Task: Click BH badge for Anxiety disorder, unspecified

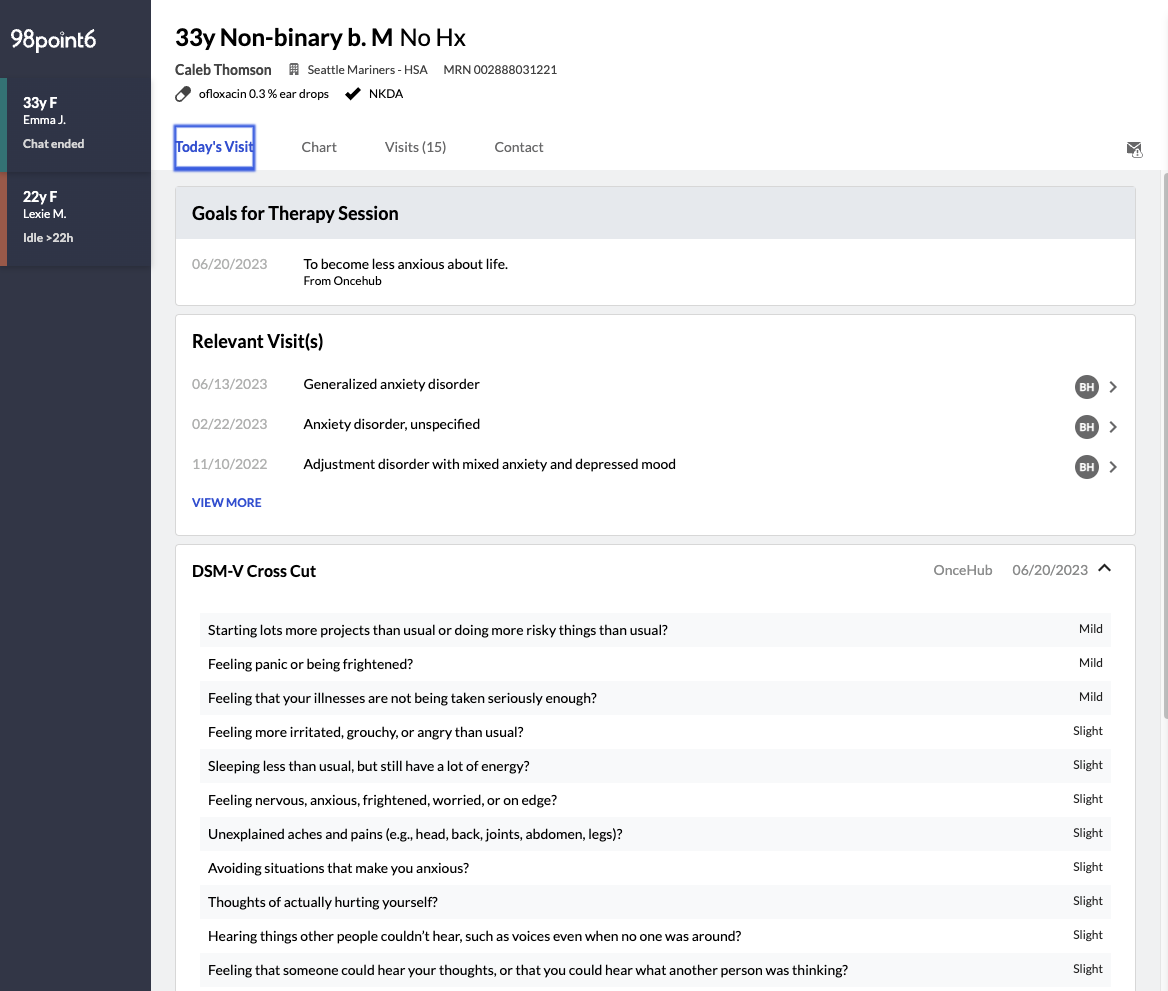Action: click(x=1086, y=427)
